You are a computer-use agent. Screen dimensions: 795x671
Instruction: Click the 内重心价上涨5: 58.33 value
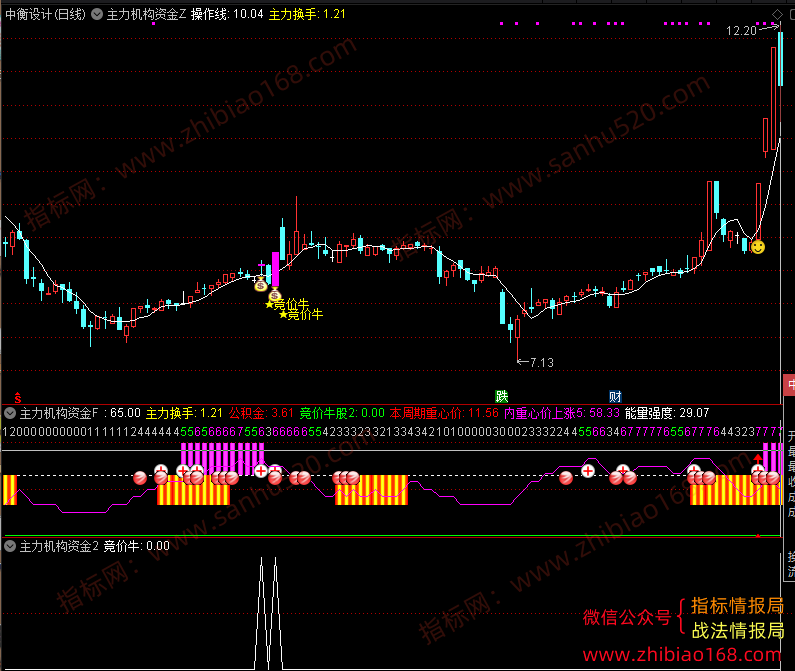562,413
